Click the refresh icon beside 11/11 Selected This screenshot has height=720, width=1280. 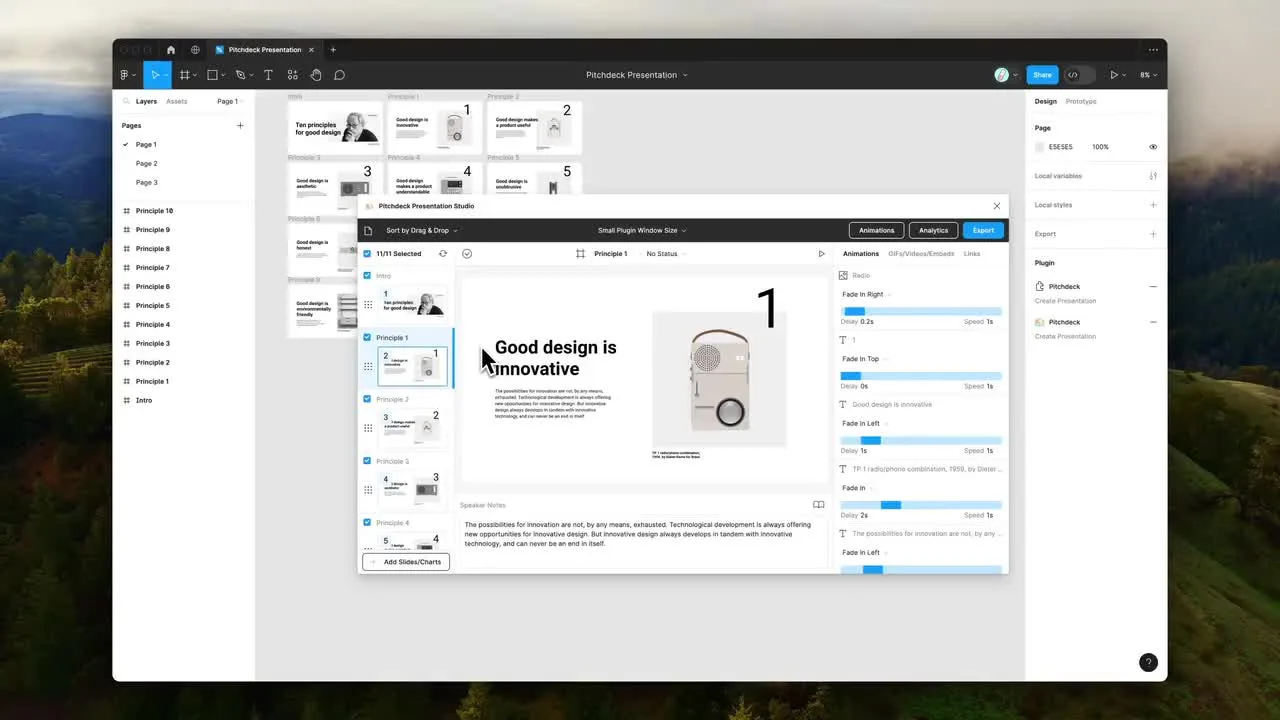pyautogui.click(x=443, y=254)
